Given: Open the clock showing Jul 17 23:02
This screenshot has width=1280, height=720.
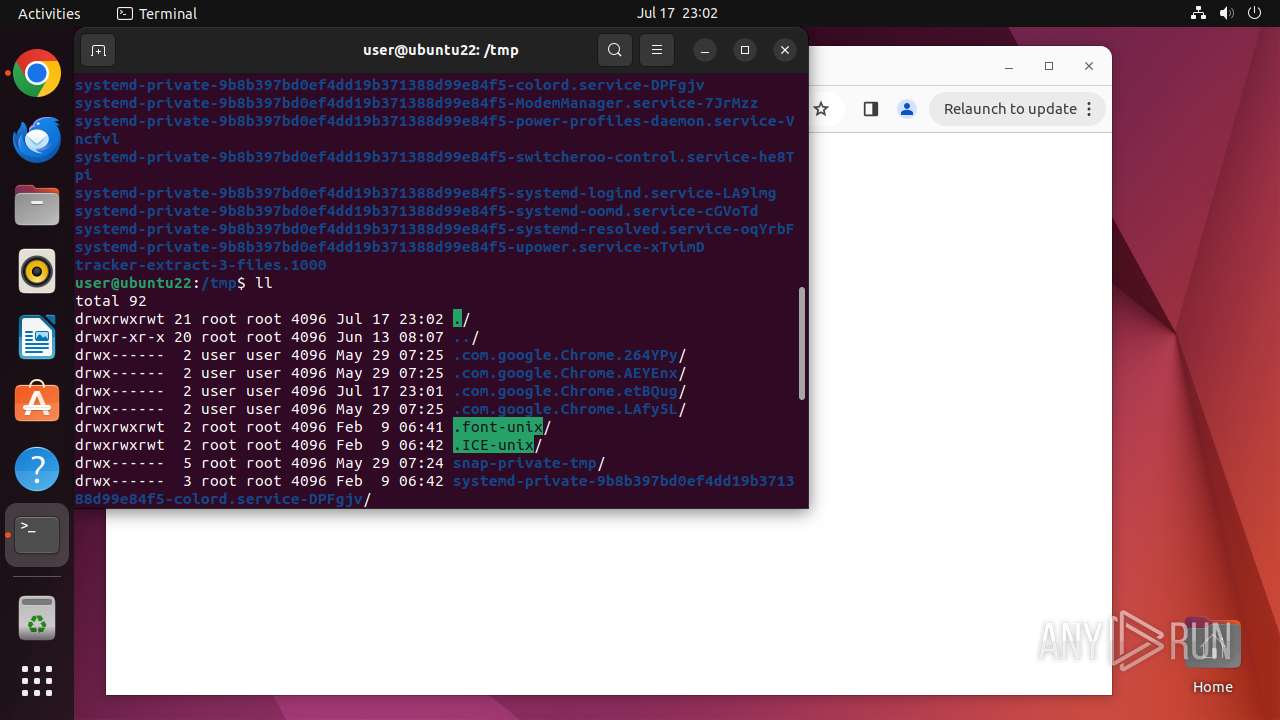Looking at the screenshot, I should [x=677, y=13].
